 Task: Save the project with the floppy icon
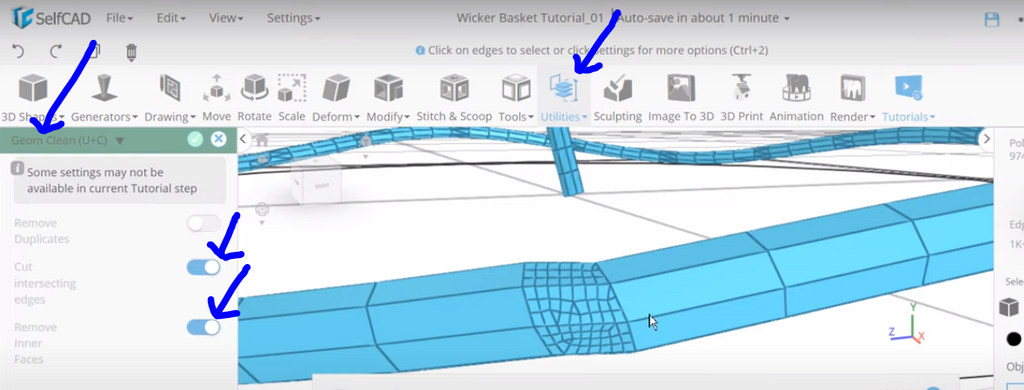click(x=991, y=19)
